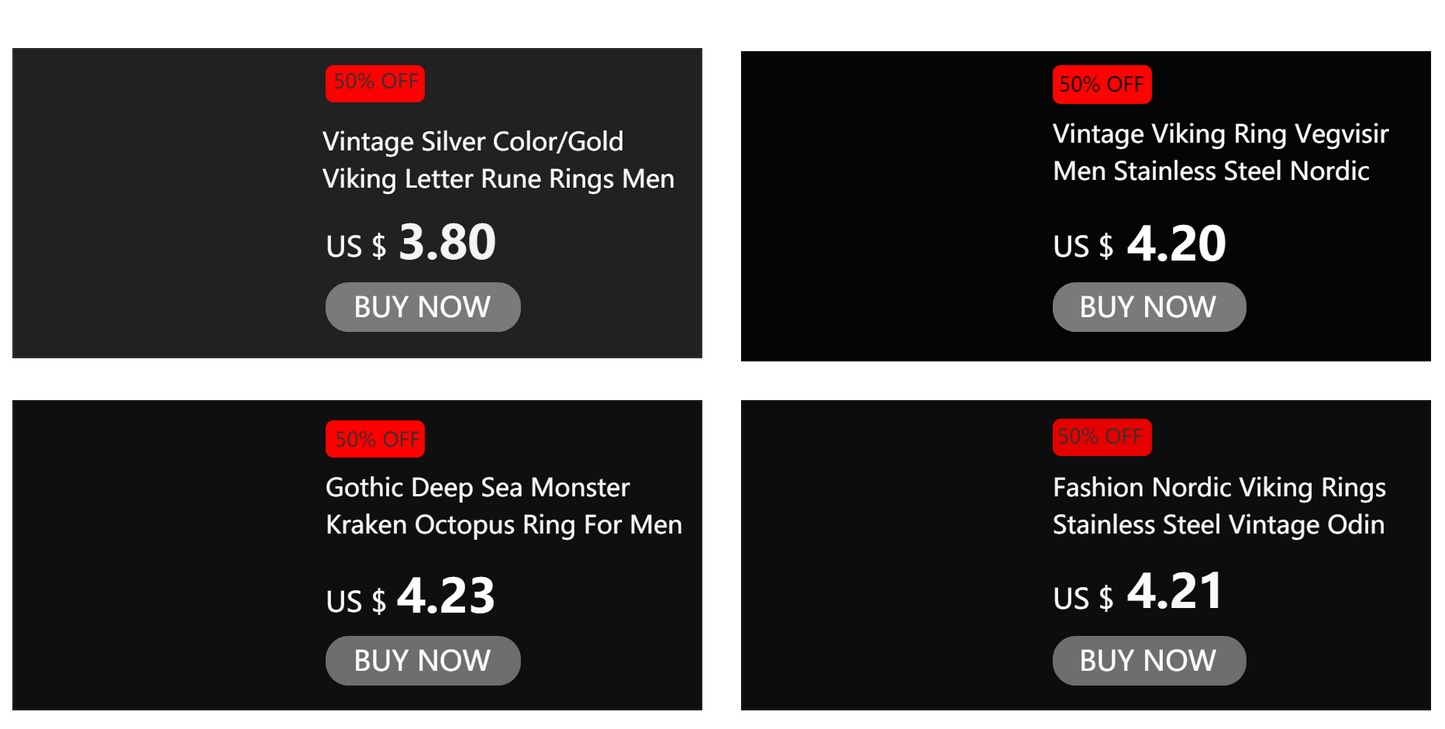Open the Vintage Viking Ring Vegvisir title link

(x=1220, y=152)
